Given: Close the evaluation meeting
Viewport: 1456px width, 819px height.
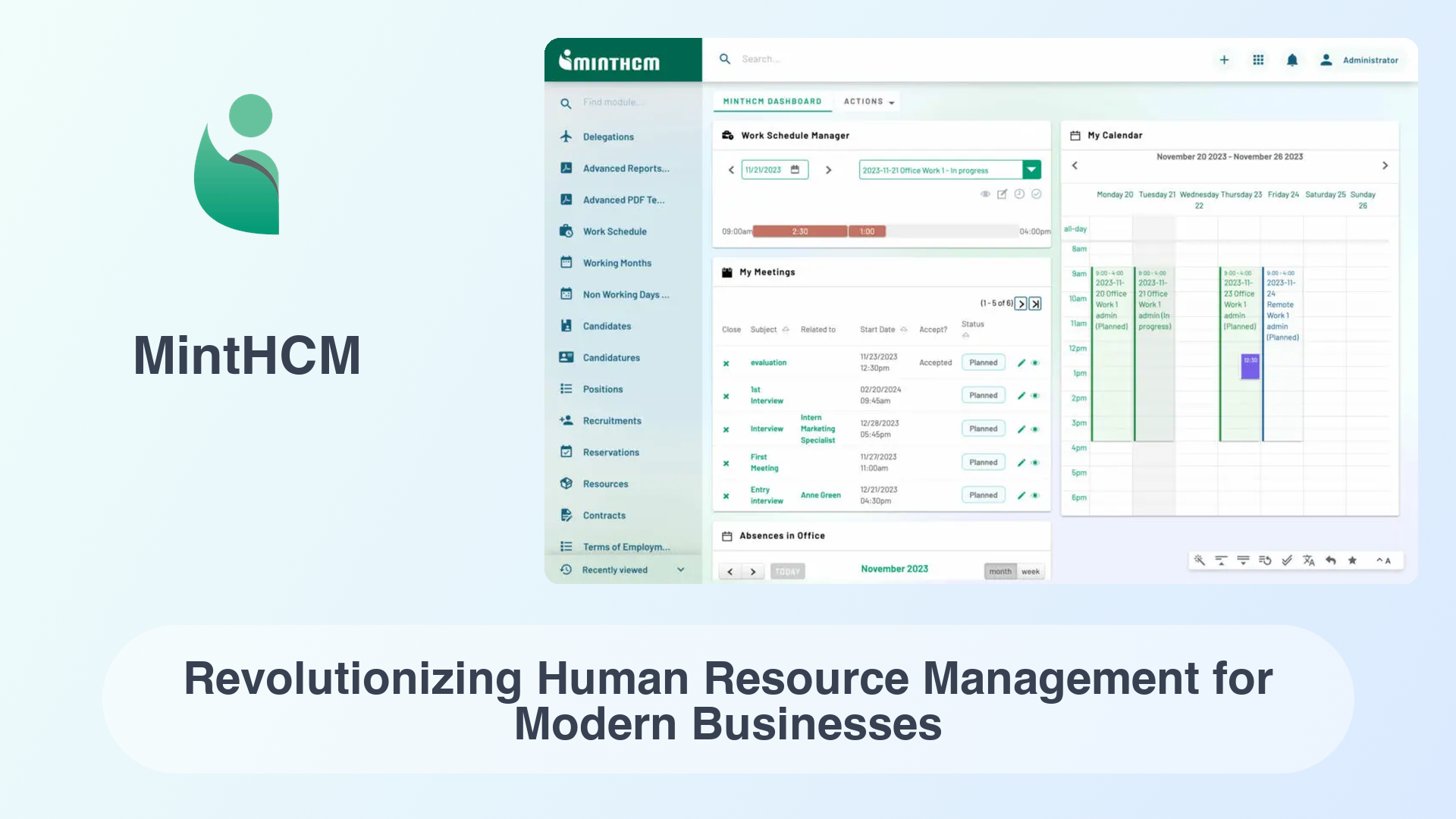Looking at the screenshot, I should (x=726, y=363).
